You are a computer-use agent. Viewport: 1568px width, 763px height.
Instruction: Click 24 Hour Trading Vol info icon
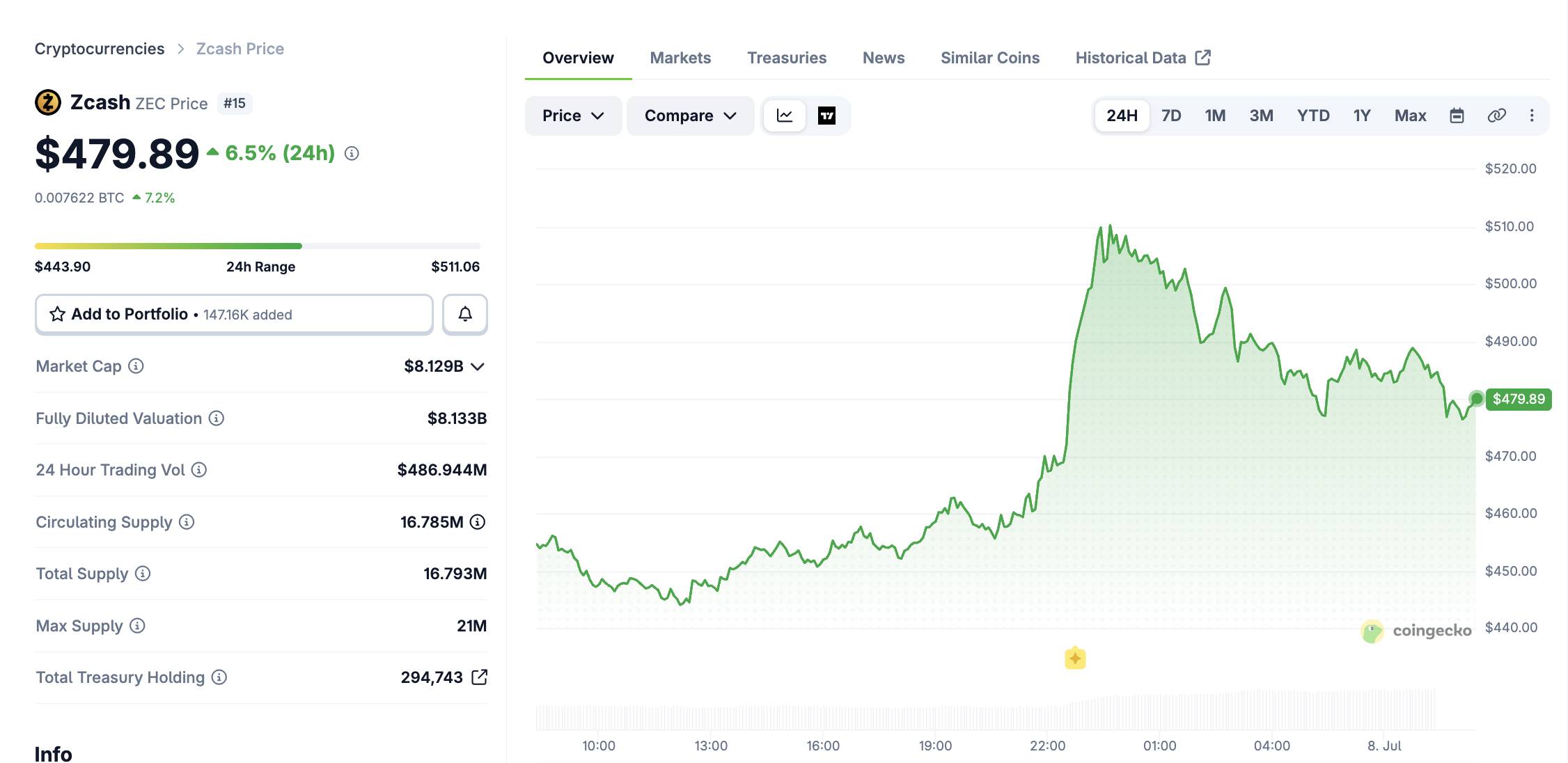(x=199, y=470)
